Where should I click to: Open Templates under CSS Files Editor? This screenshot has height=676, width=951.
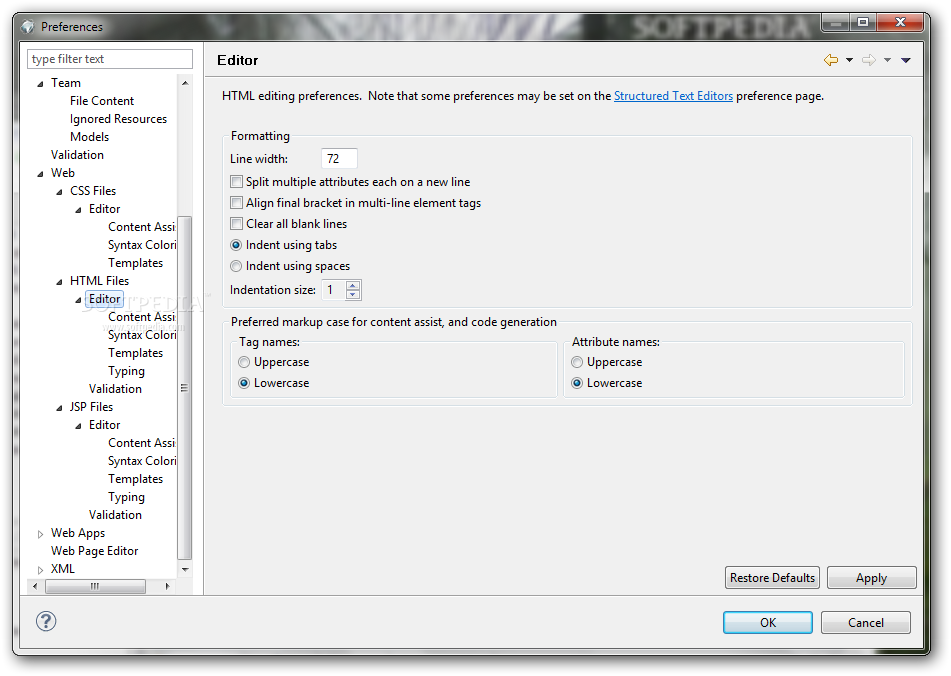pyautogui.click(x=135, y=263)
